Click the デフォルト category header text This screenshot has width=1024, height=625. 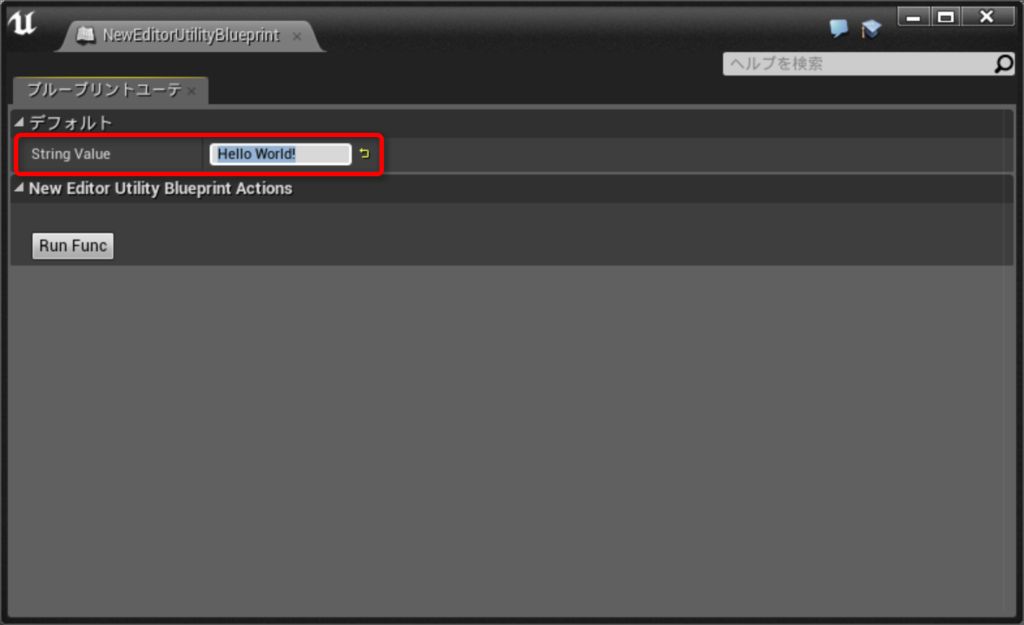[x=71, y=122]
